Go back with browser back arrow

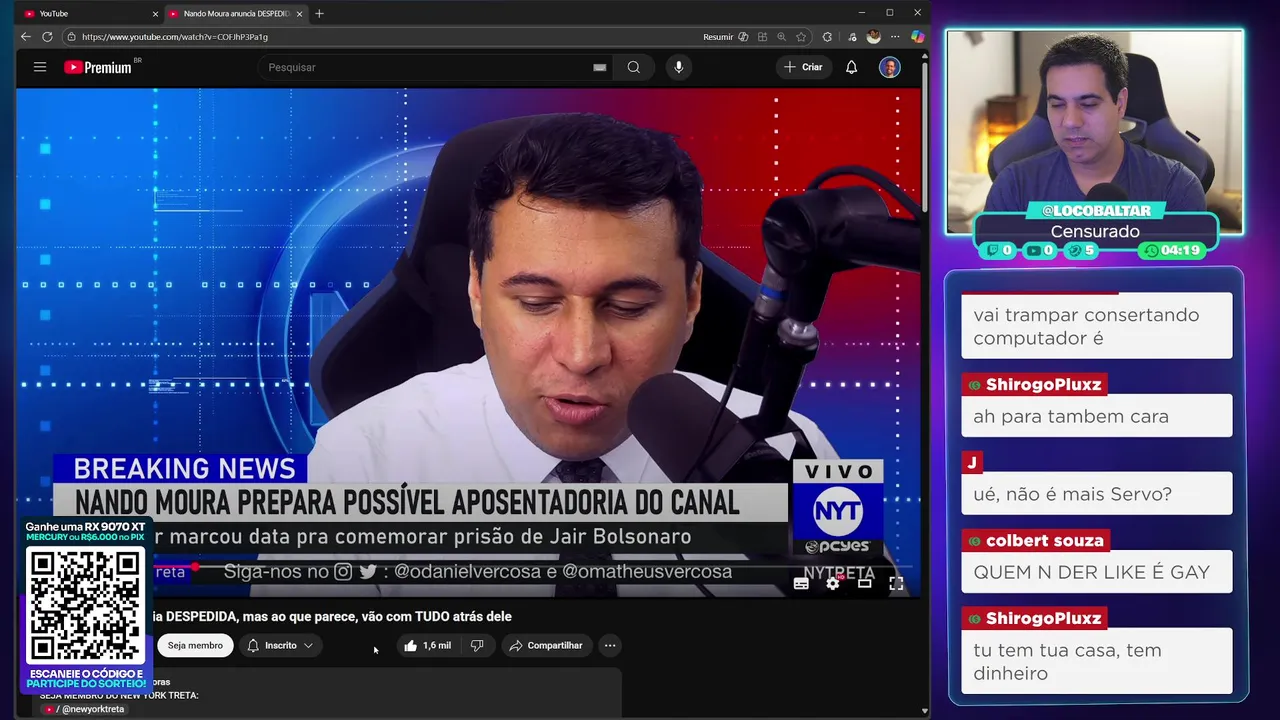tap(26, 37)
